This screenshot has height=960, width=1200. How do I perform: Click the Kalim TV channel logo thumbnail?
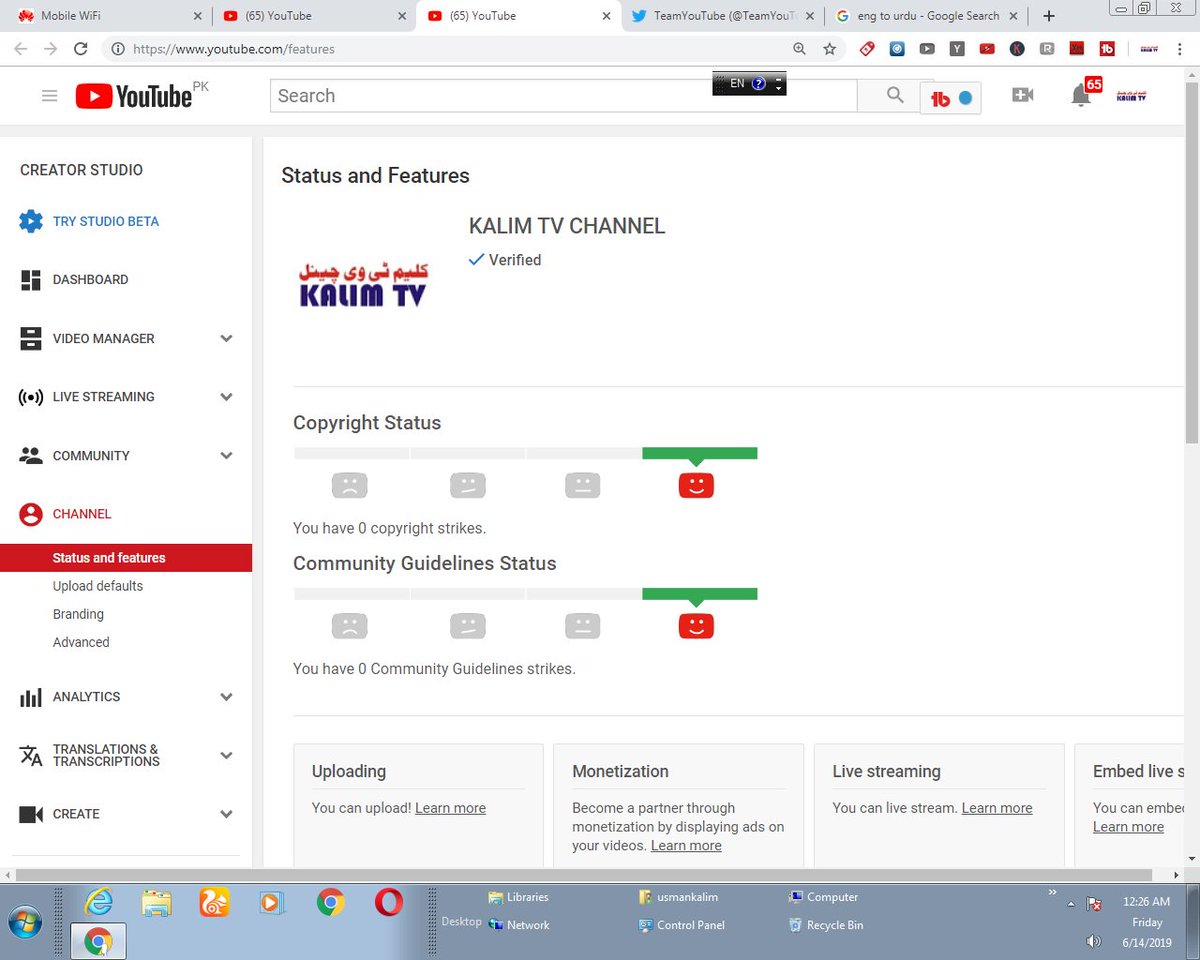pos(362,283)
